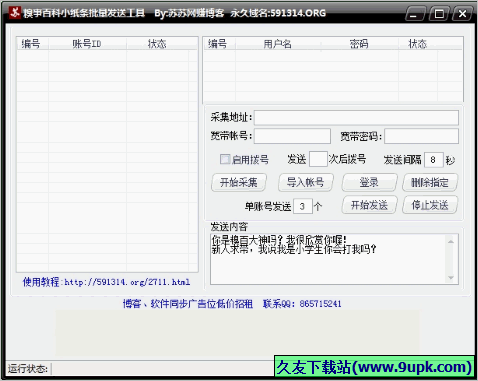Screen dimensions: 478x381
Task: Enable the 启用拔号 checkbox
Action: [x=225, y=159]
